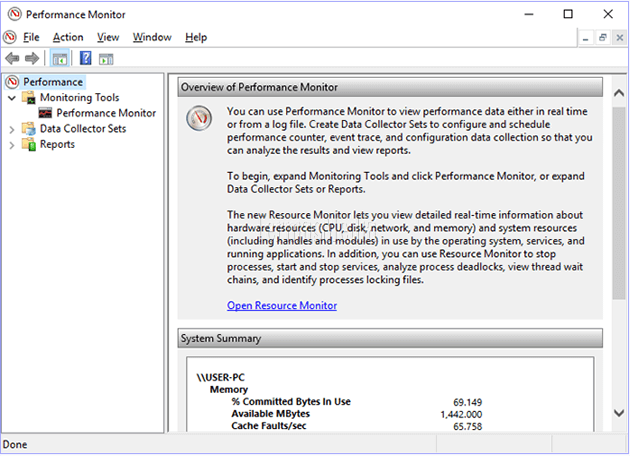Click the Data Collector Sets folder icon
Viewport: 630px width, 456px height.
click(29, 129)
